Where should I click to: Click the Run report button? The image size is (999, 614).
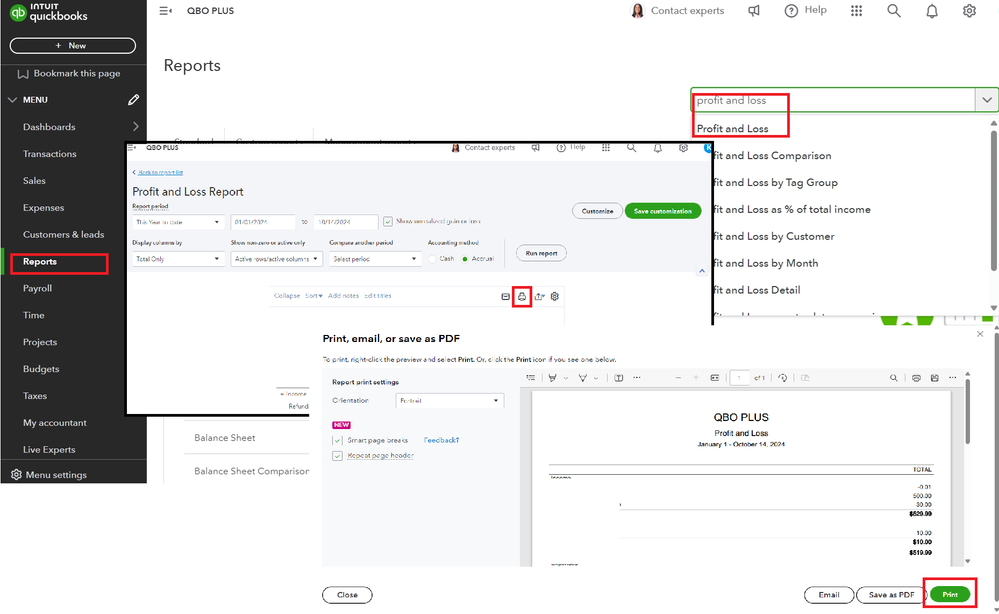point(541,253)
